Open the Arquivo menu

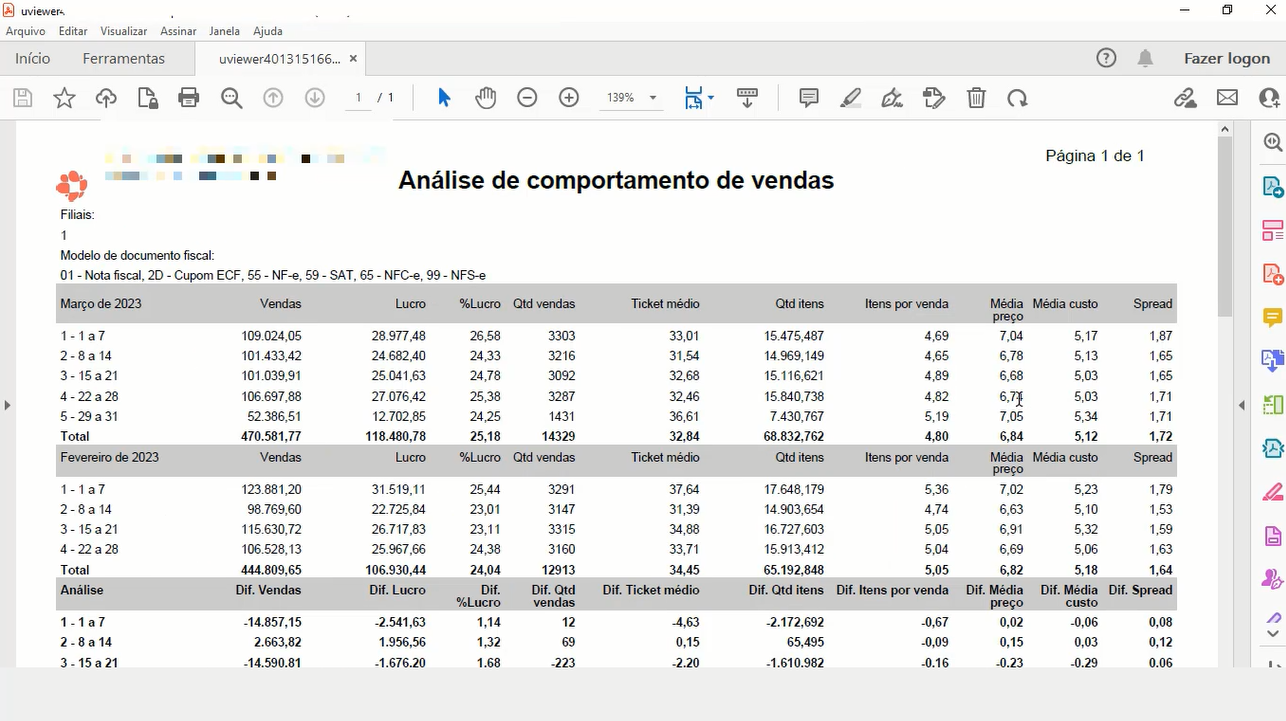click(x=26, y=31)
